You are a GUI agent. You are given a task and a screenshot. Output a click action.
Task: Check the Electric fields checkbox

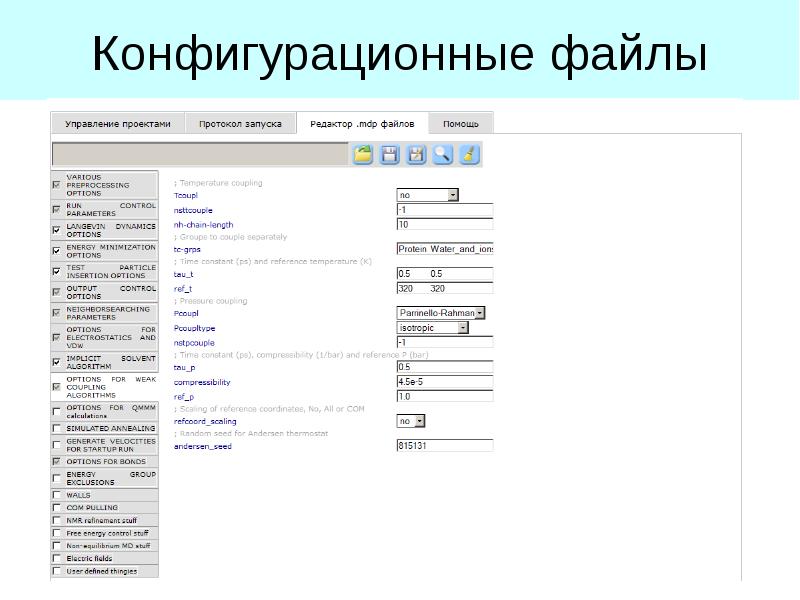click(x=55, y=558)
